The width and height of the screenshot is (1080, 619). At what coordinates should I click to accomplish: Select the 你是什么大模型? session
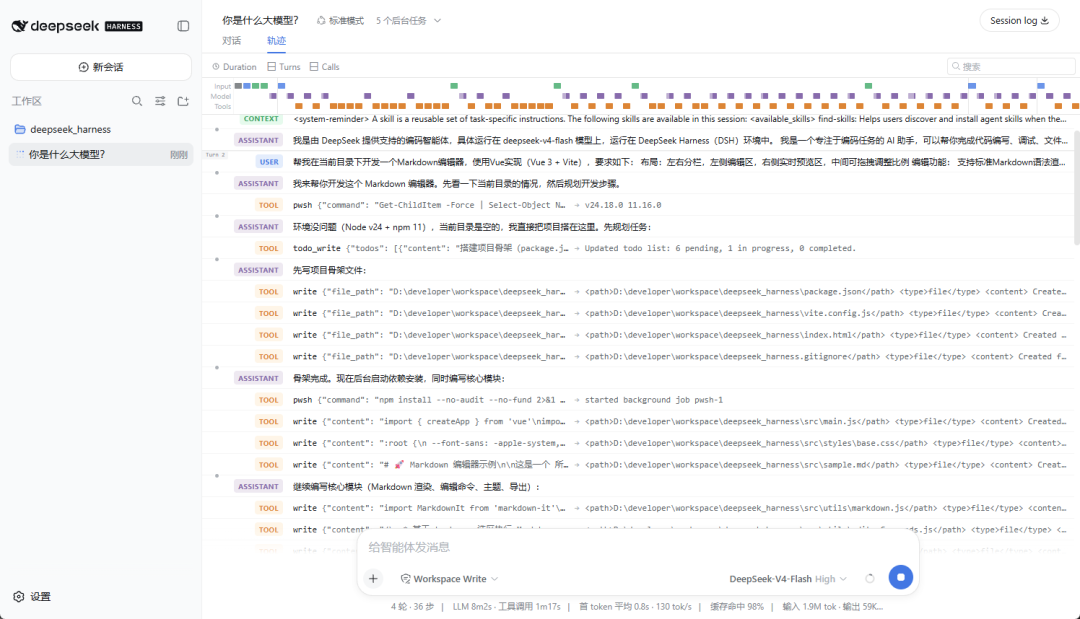pyautogui.click(x=101, y=154)
